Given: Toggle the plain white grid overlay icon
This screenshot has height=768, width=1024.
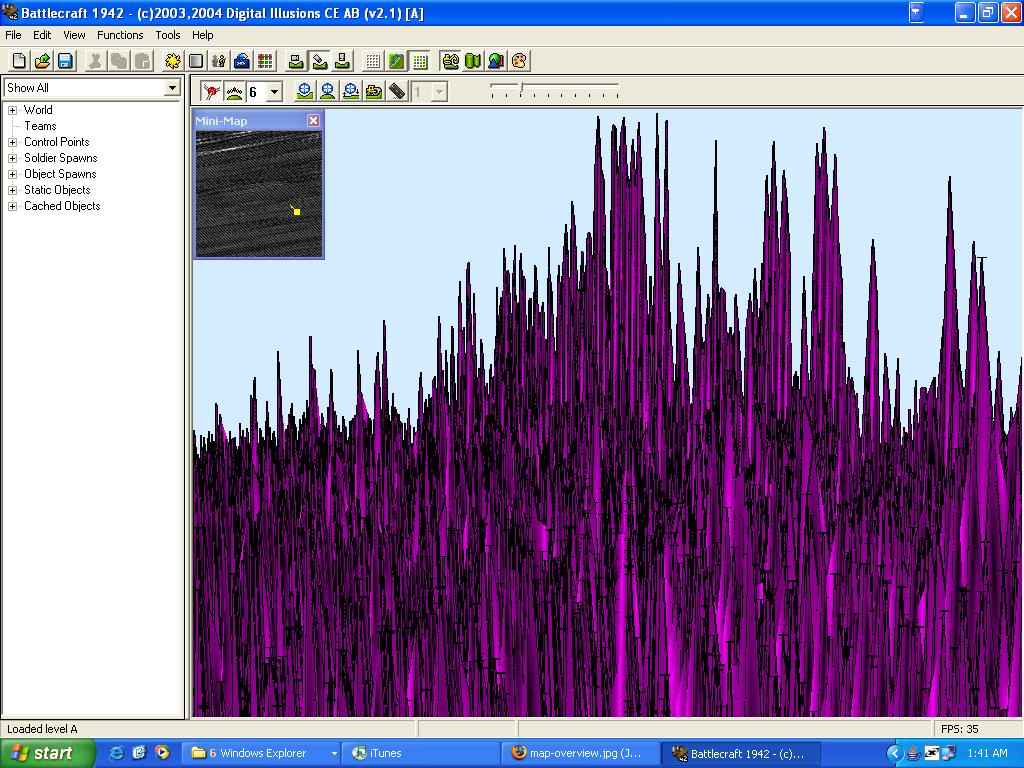Looking at the screenshot, I should (373, 61).
